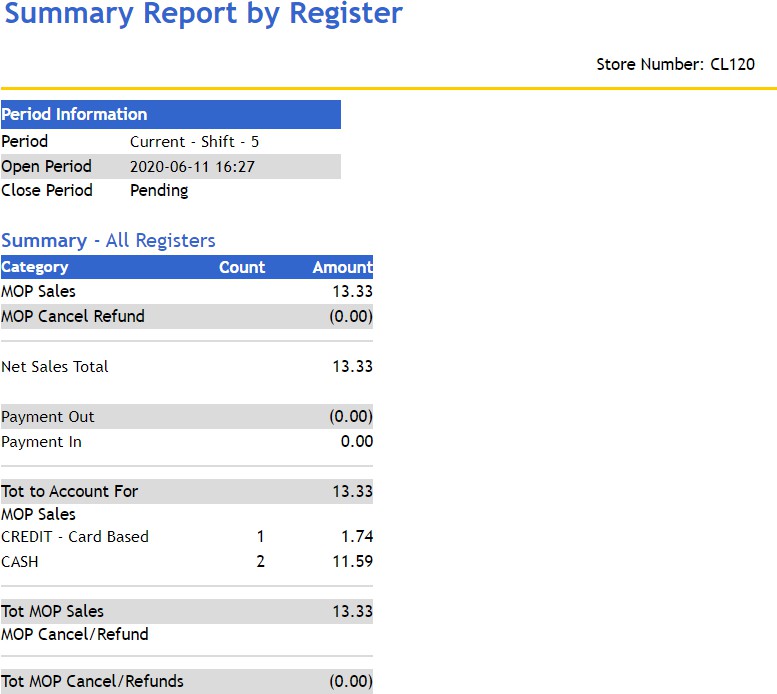Click the Count column header

242,267
